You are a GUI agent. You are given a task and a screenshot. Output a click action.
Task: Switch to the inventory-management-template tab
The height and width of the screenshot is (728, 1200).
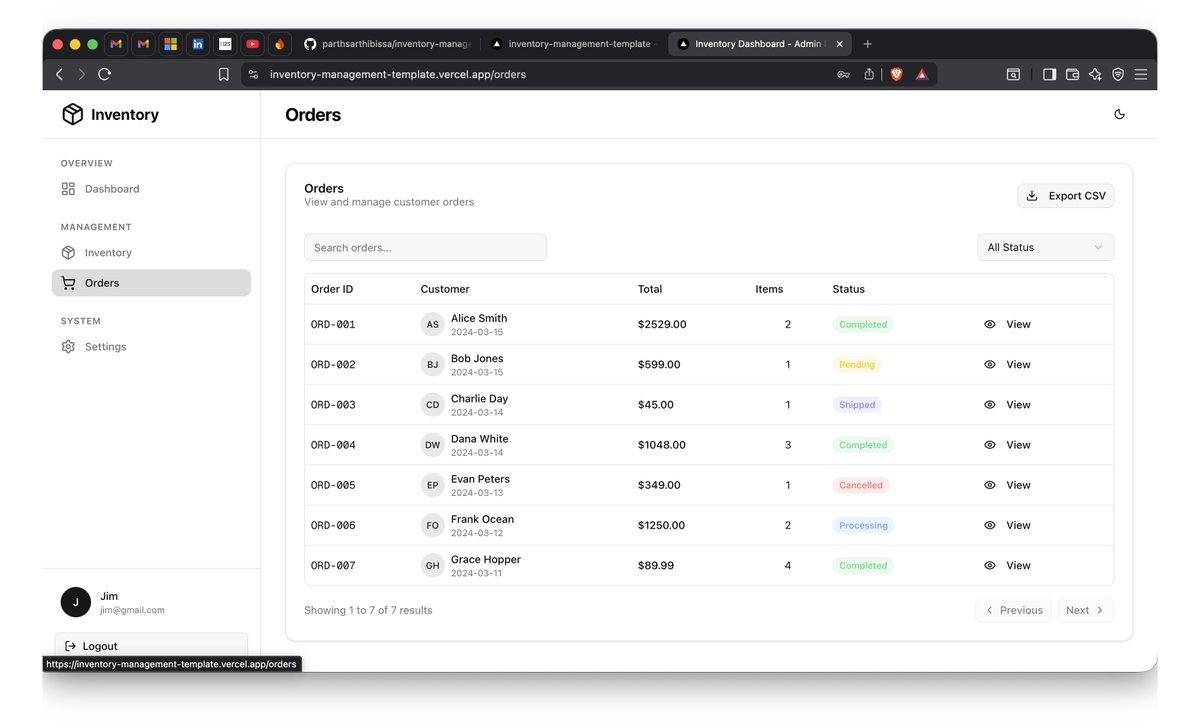tap(570, 44)
